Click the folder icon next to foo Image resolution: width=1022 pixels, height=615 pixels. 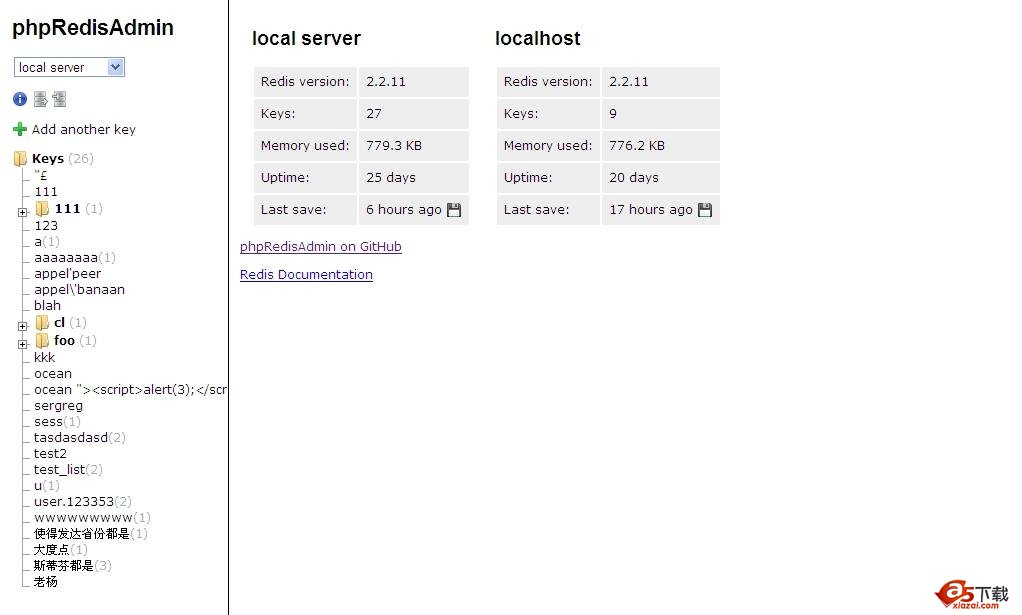[x=42, y=340]
